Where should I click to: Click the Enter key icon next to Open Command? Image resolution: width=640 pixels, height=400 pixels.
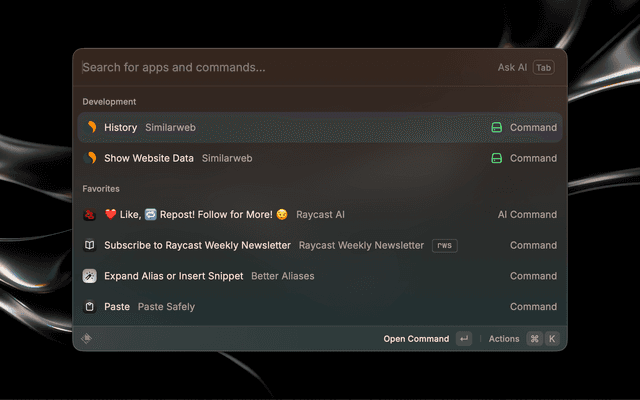point(463,339)
